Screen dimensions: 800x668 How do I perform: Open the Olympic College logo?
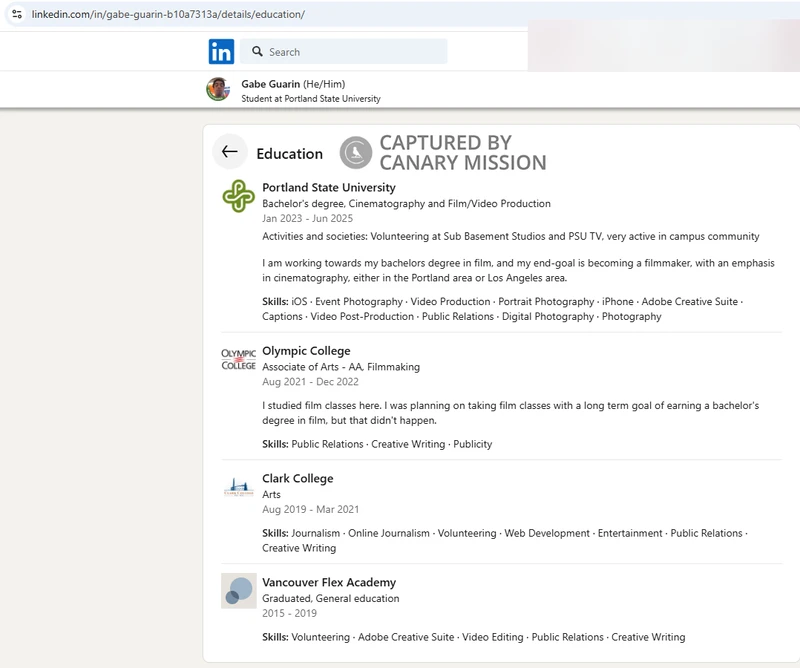click(x=239, y=359)
